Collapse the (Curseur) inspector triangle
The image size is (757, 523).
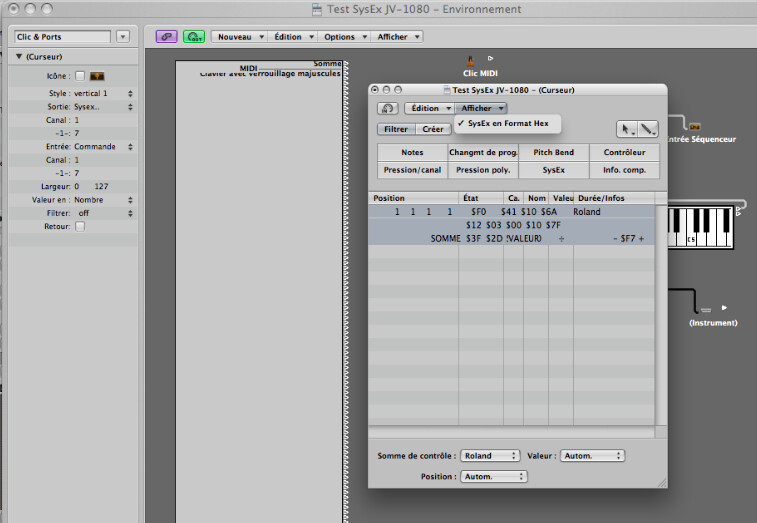[19, 57]
